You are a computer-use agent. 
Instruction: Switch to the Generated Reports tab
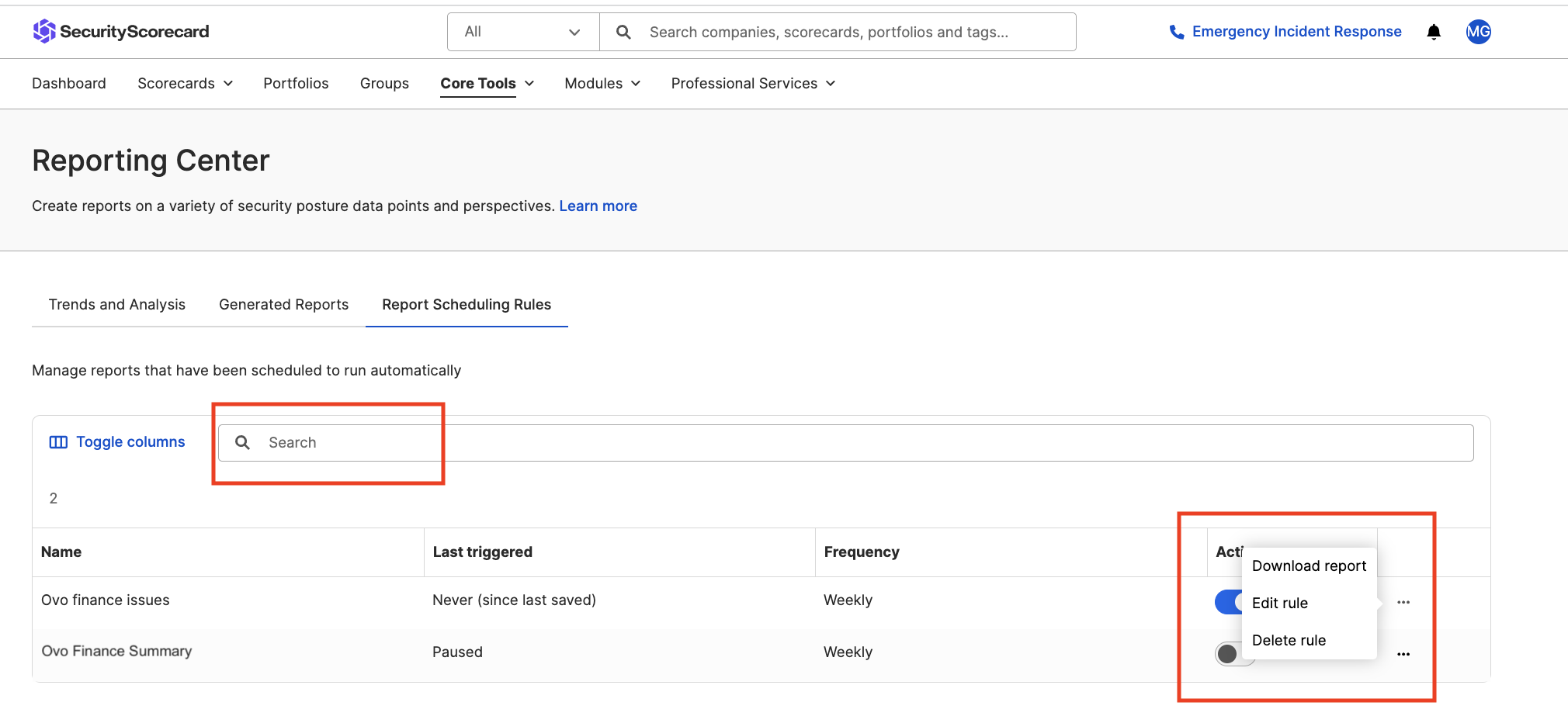[x=283, y=304]
